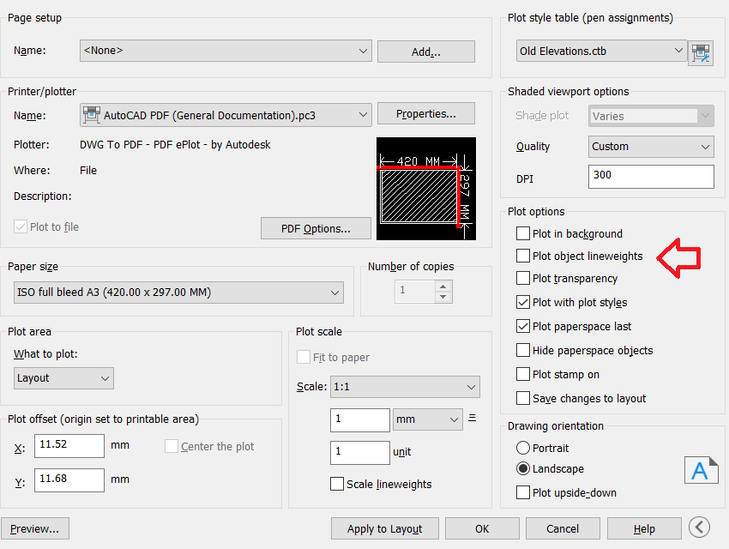Click the Y offset field
Viewport: 729px width, 549px height.
[69, 480]
